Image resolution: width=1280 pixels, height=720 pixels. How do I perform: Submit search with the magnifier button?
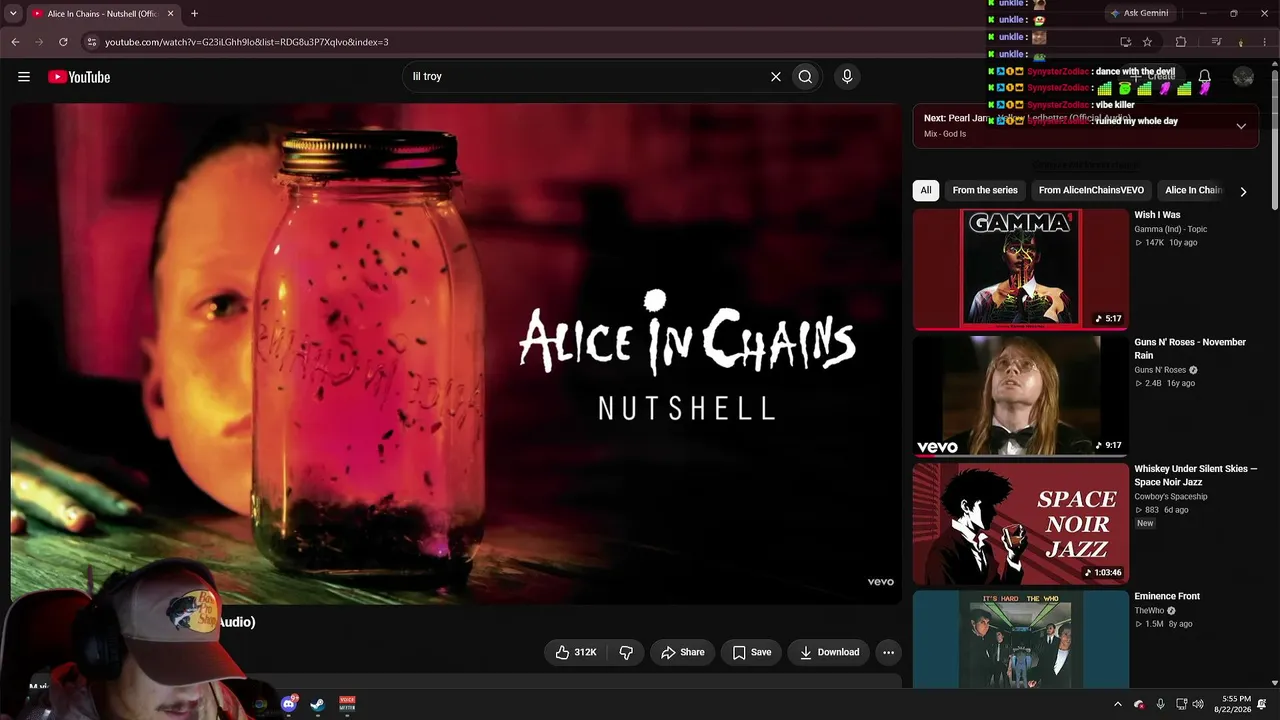click(805, 77)
